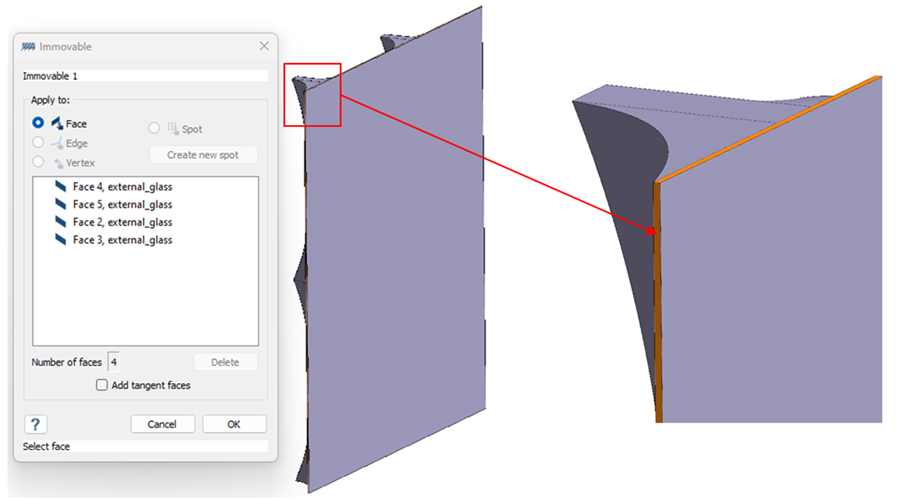Image resolution: width=900 pixels, height=501 pixels.
Task: Click the Spot selection type icon
Action: [x=172, y=128]
